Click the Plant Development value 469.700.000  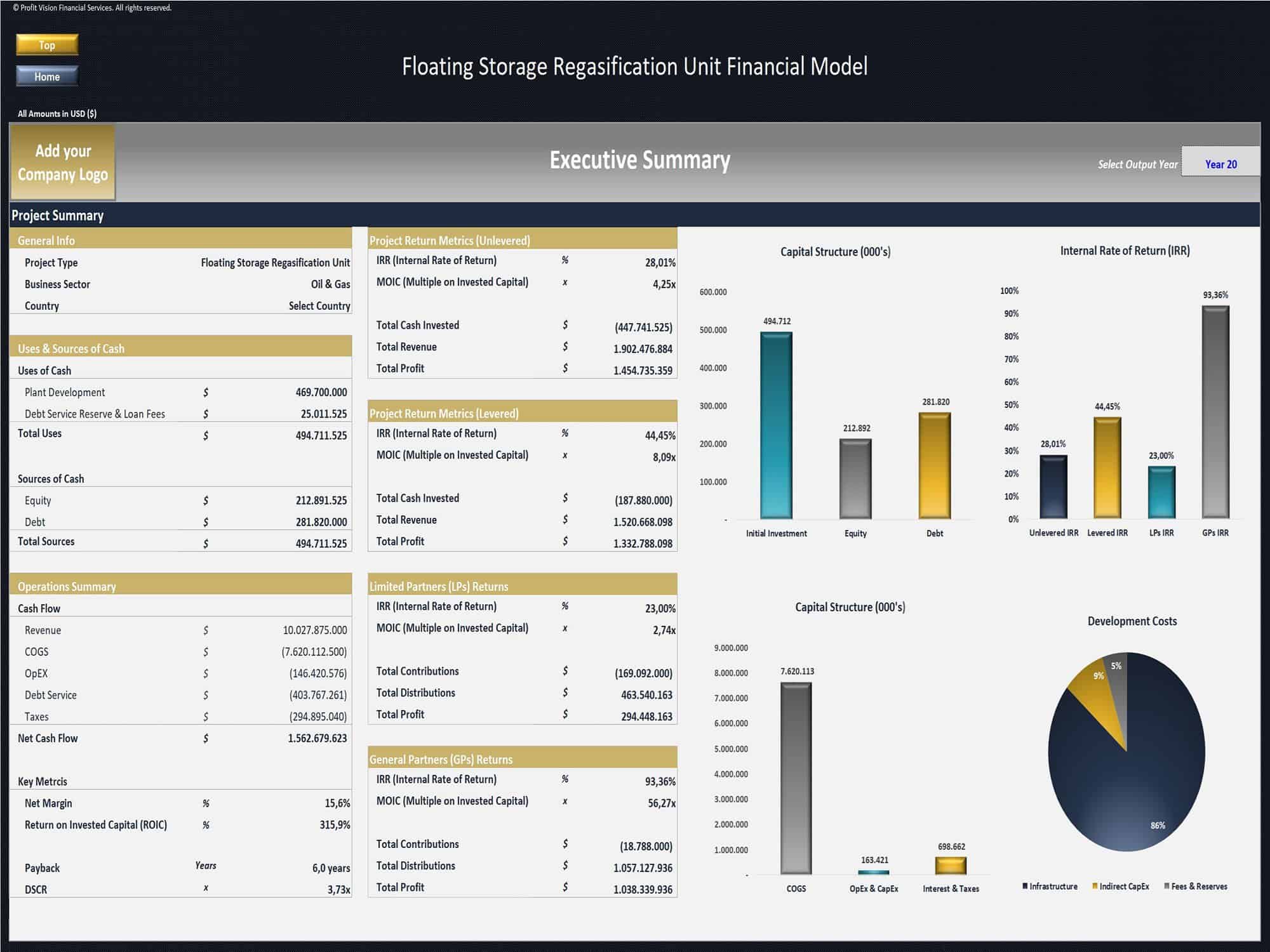point(321,392)
